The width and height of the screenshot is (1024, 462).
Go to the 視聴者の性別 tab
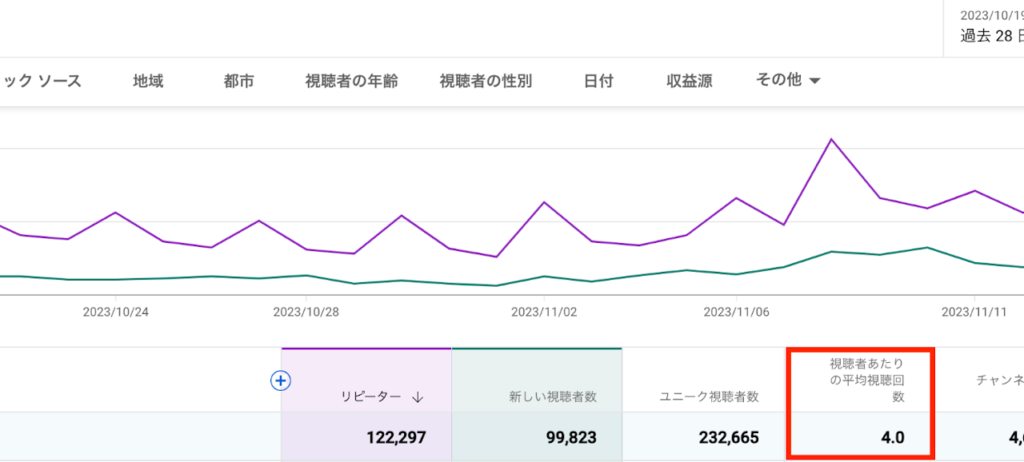(x=486, y=81)
